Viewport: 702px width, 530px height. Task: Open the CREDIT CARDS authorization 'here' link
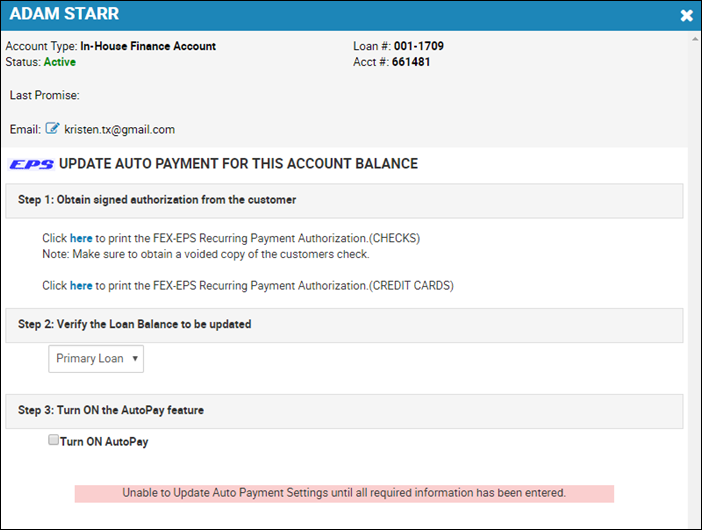click(x=81, y=286)
